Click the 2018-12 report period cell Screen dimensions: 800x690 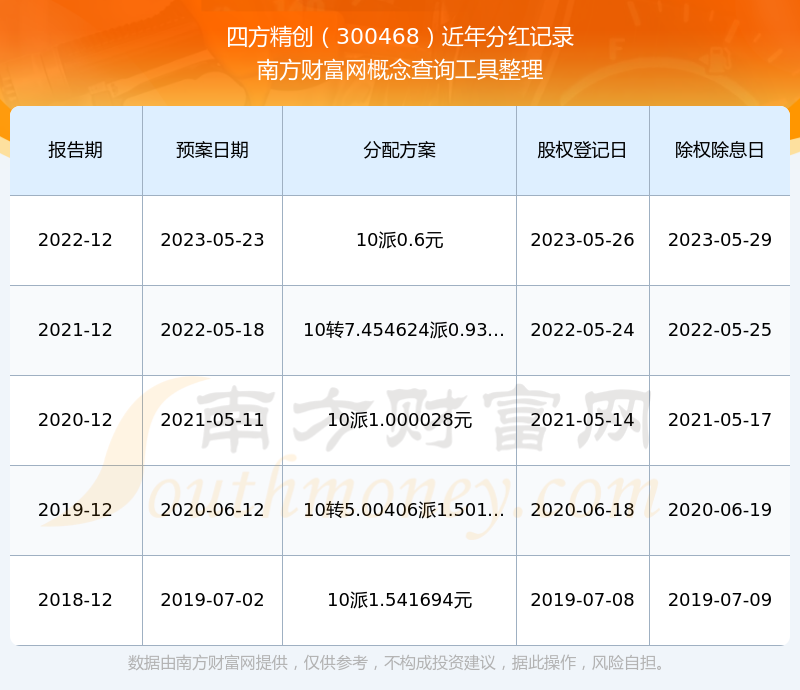tap(76, 600)
